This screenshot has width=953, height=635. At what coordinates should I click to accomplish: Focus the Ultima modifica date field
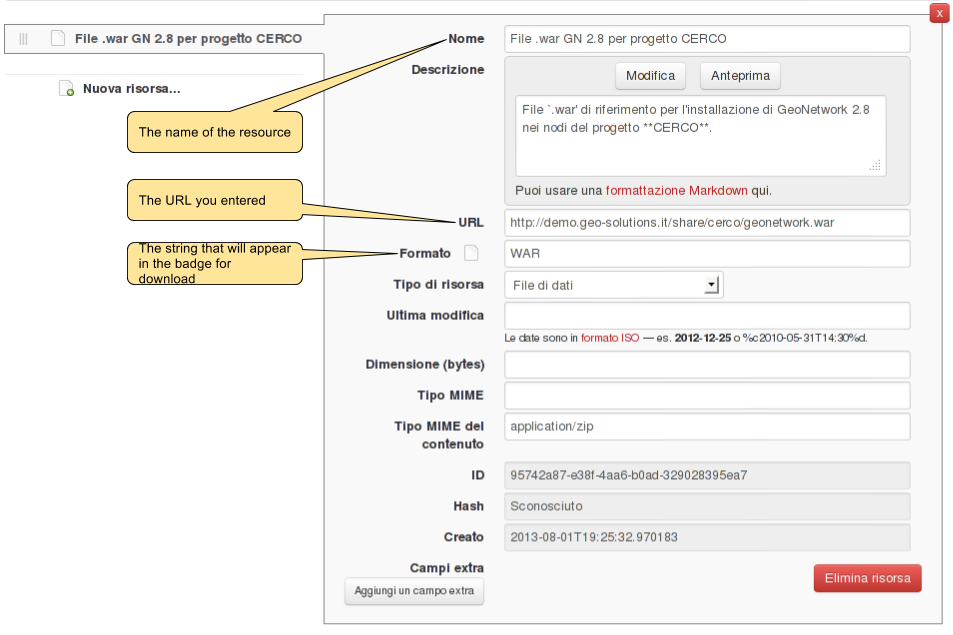tap(707, 316)
